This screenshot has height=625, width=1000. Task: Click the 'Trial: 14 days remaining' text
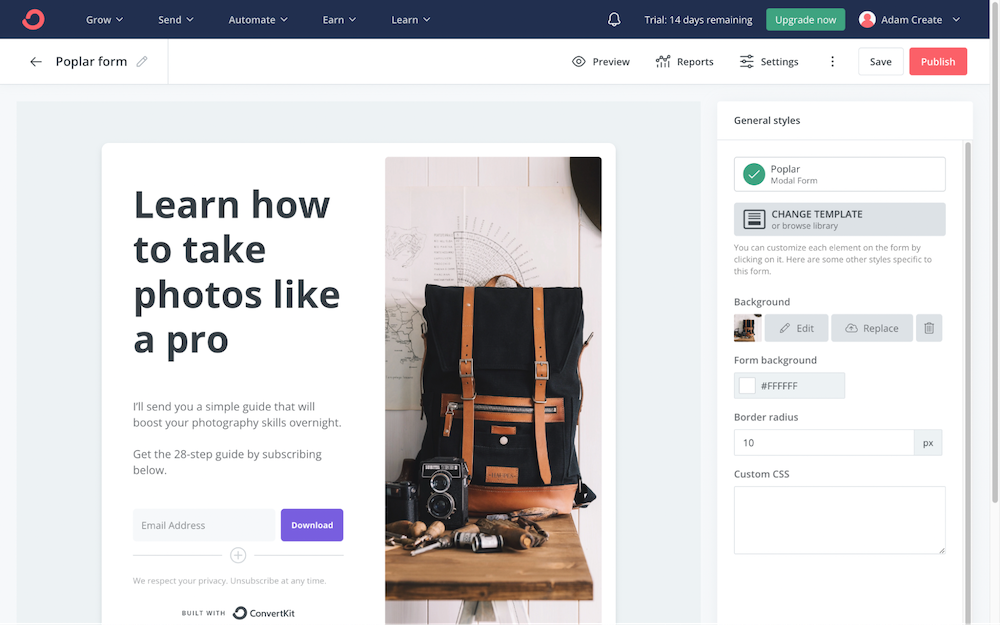[x=698, y=20]
